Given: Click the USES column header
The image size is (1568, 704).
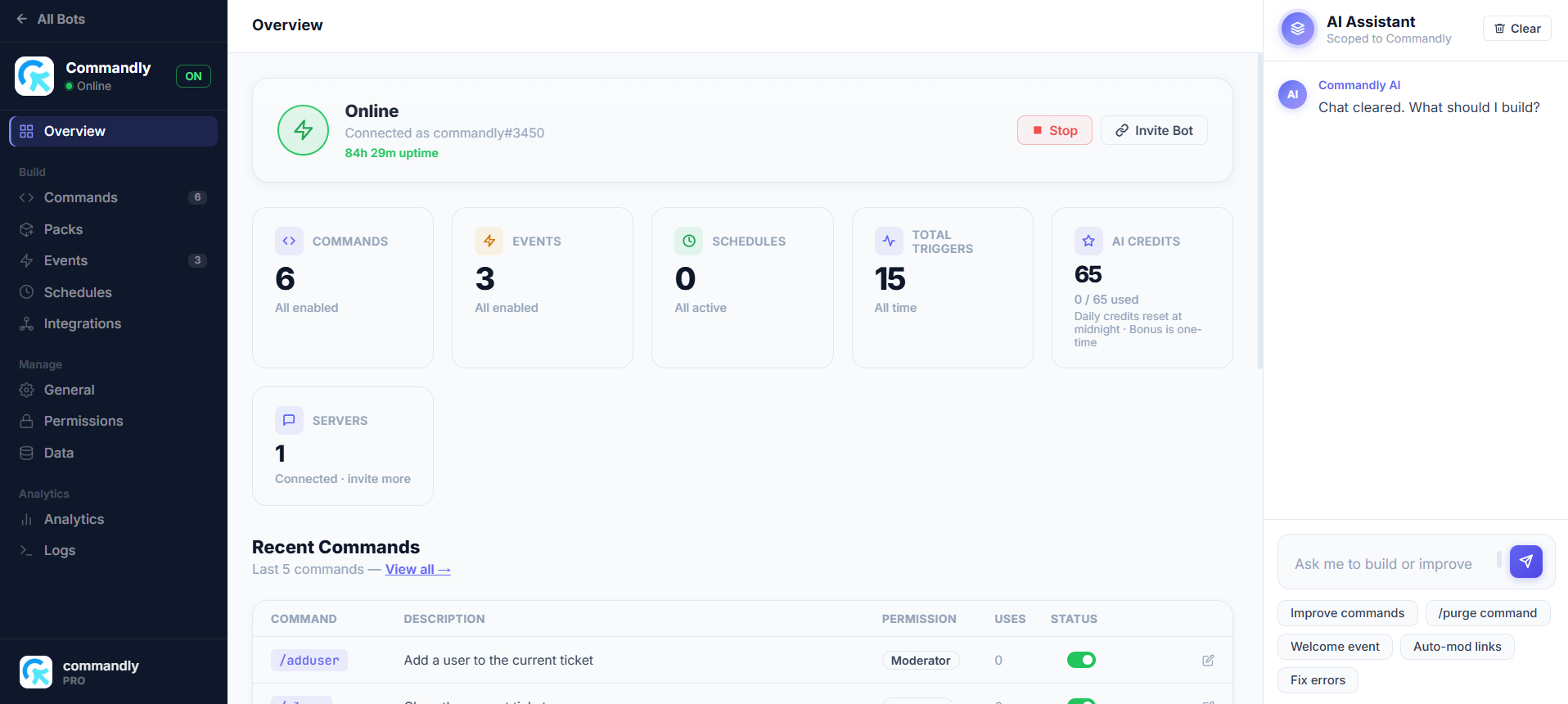Looking at the screenshot, I should pos(1010,619).
